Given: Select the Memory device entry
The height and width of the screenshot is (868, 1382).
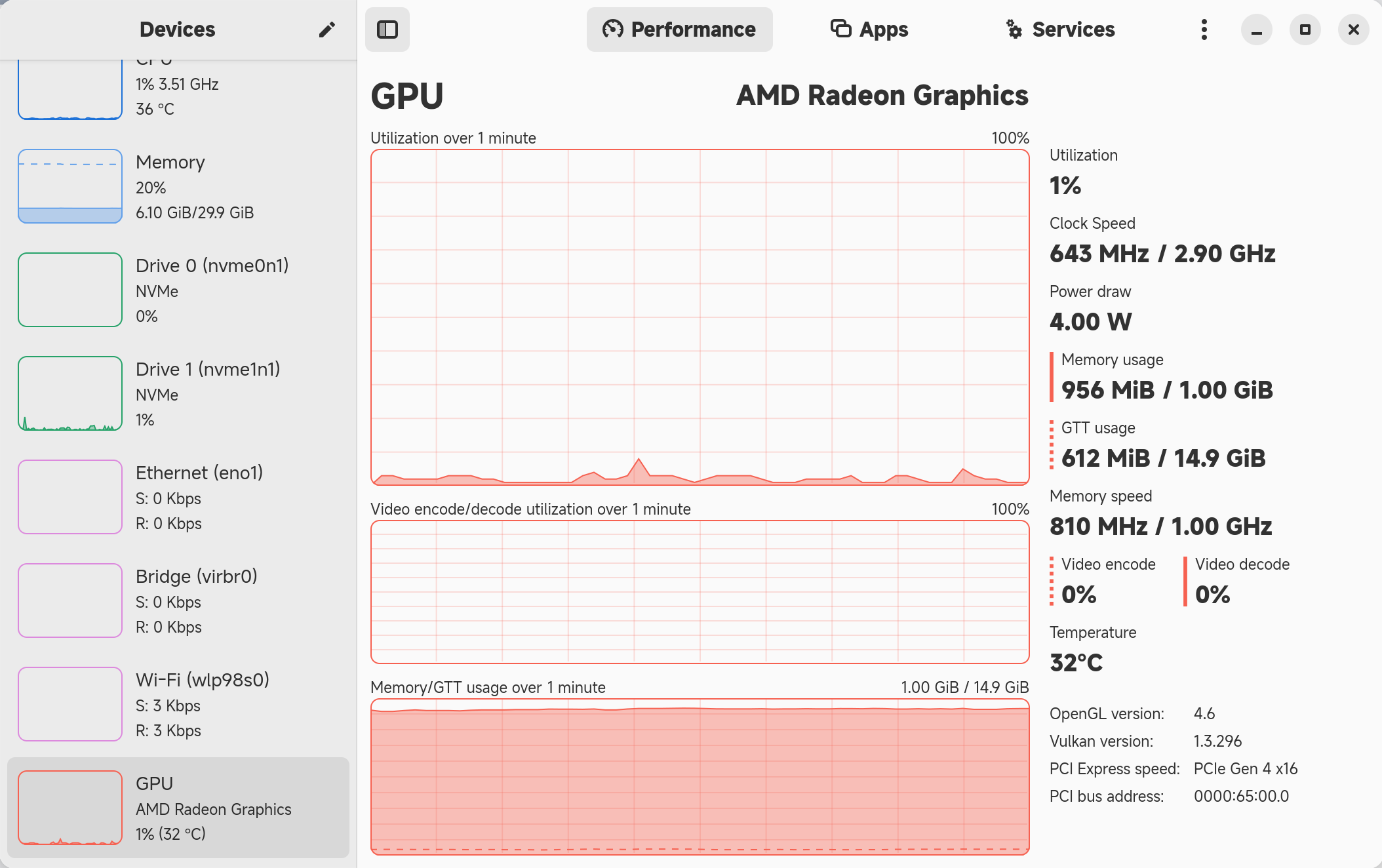Looking at the screenshot, I should (178, 187).
